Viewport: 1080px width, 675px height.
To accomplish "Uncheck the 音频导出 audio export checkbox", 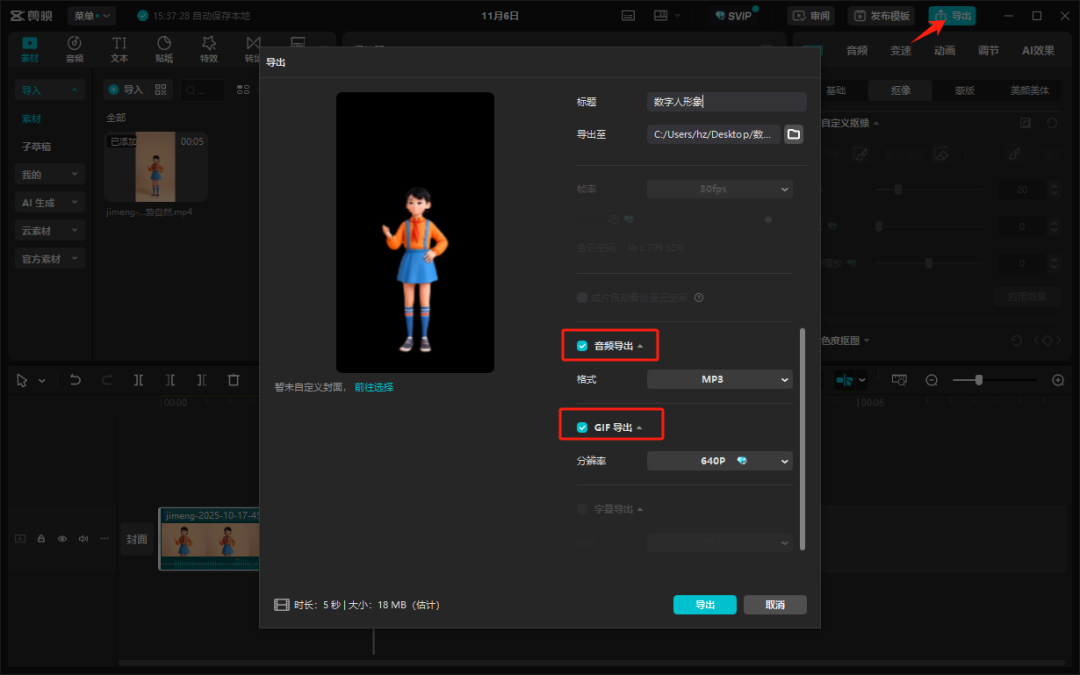I will 582,346.
